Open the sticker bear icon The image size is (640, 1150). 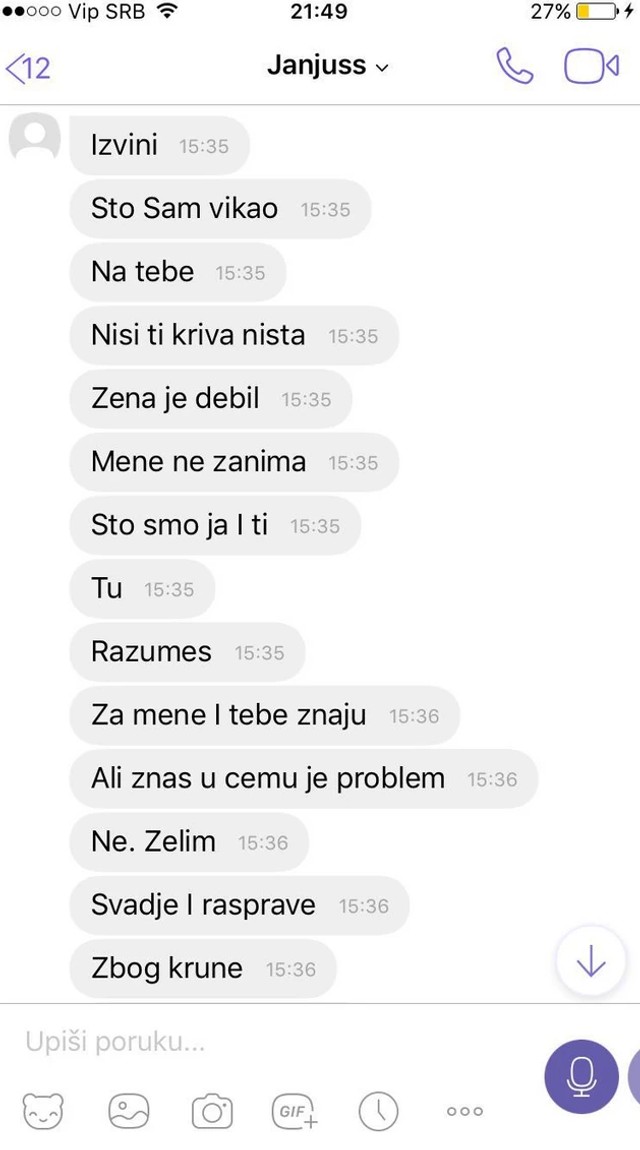(x=43, y=1110)
